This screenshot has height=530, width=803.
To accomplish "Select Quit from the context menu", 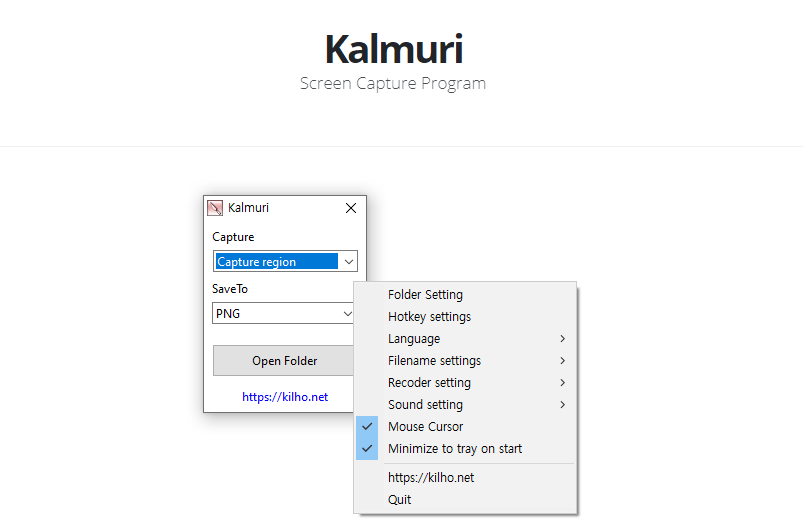I will tap(399, 500).
